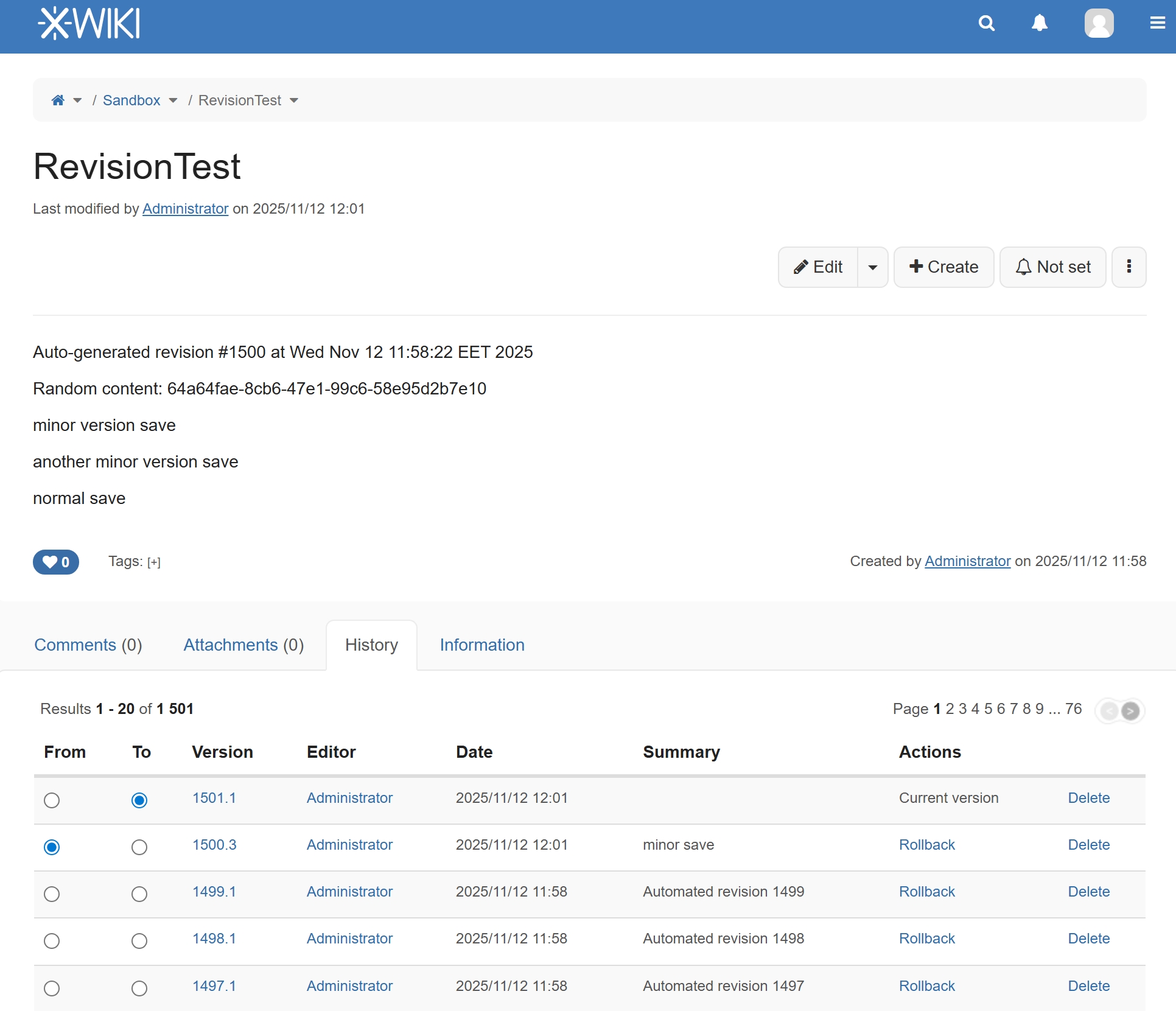
Task: Rollback to version 1498.1
Action: 926,939
